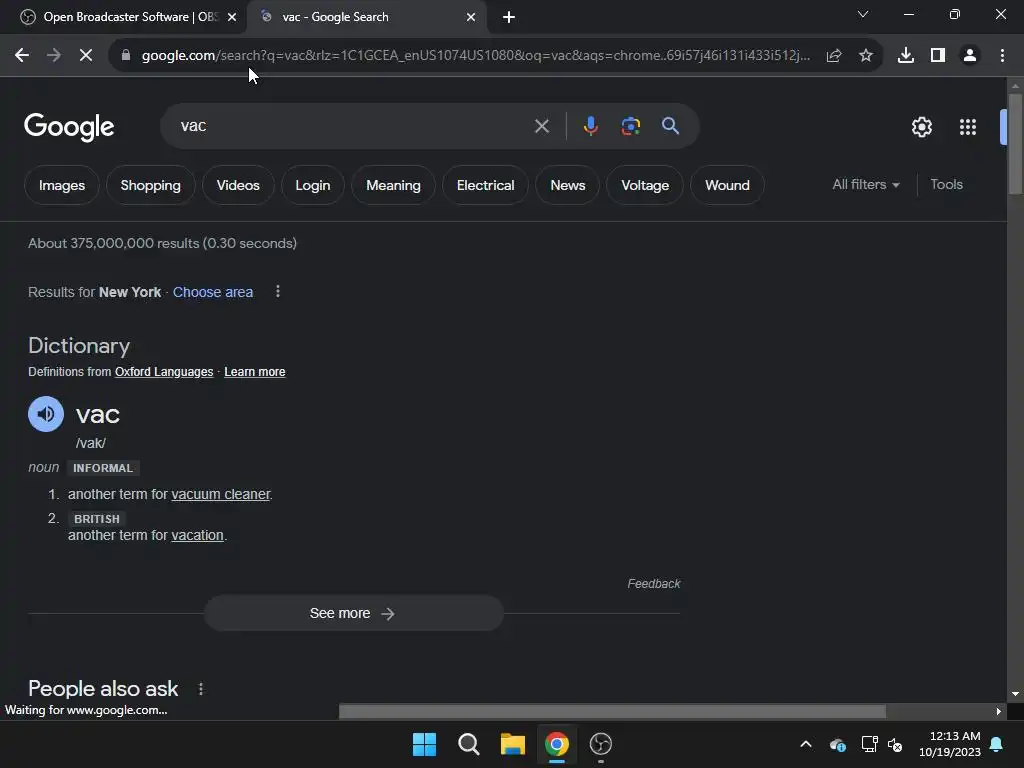This screenshot has height=768, width=1024.
Task: Select the Login filter chip
Action: (x=313, y=185)
